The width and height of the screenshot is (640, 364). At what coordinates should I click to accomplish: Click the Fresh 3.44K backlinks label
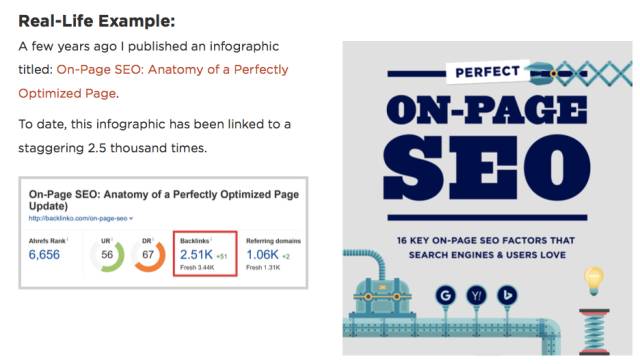[x=197, y=268]
